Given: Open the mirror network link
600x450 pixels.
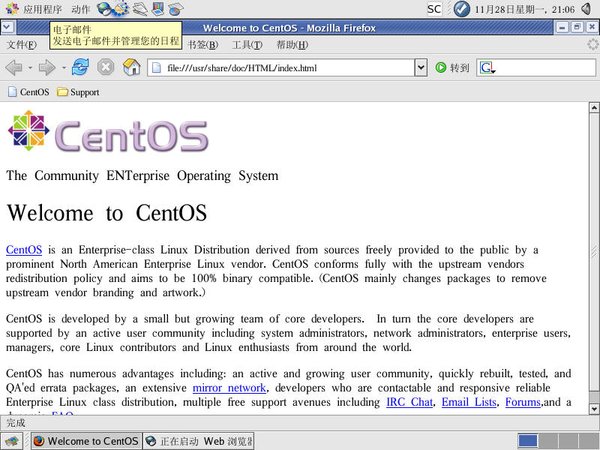Looking at the screenshot, I should click(x=229, y=388).
